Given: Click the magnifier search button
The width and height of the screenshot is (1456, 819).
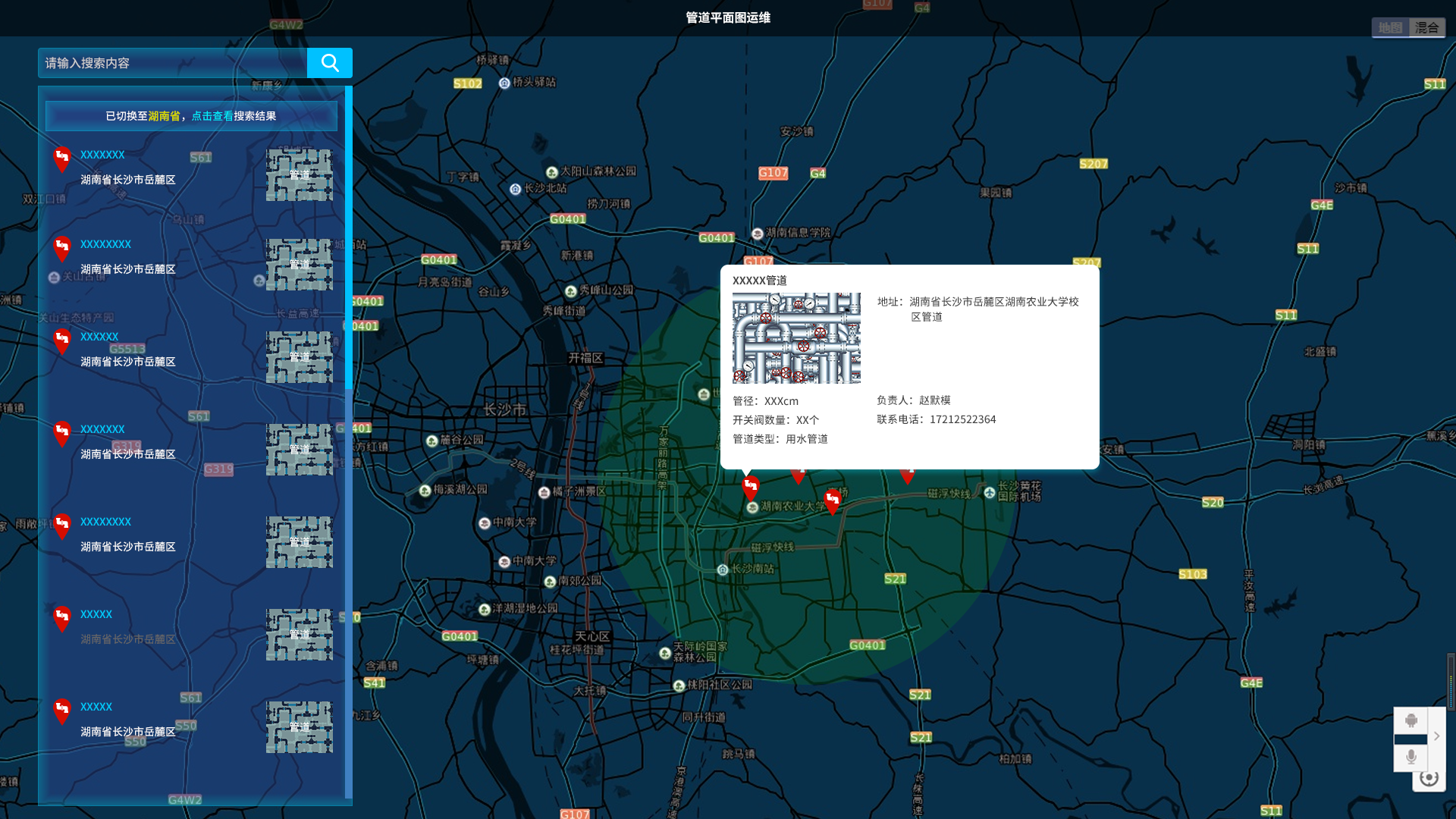Looking at the screenshot, I should [330, 63].
